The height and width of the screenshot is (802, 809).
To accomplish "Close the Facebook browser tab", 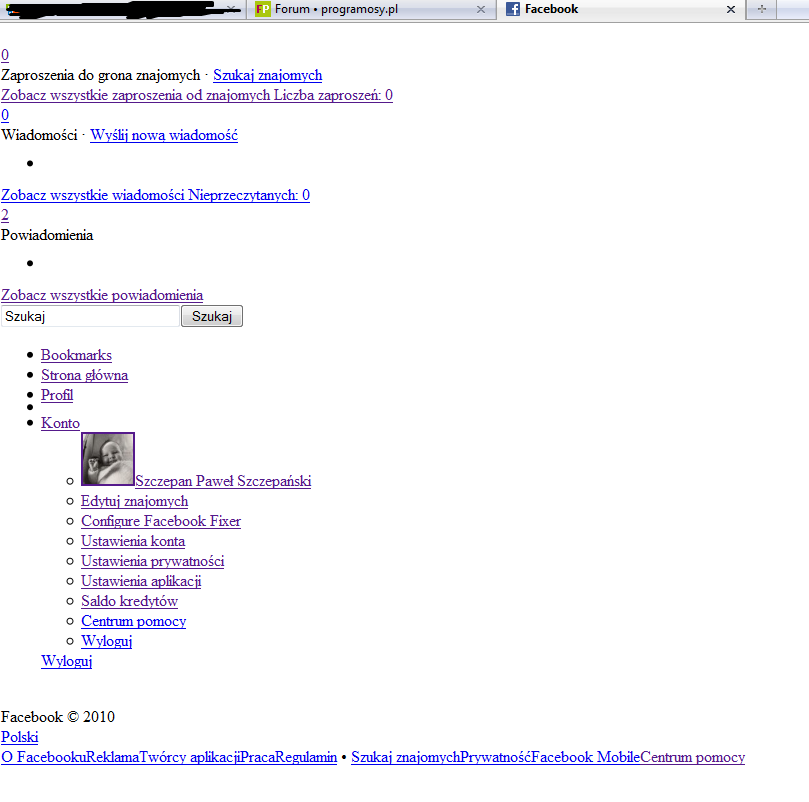I will (731, 9).
